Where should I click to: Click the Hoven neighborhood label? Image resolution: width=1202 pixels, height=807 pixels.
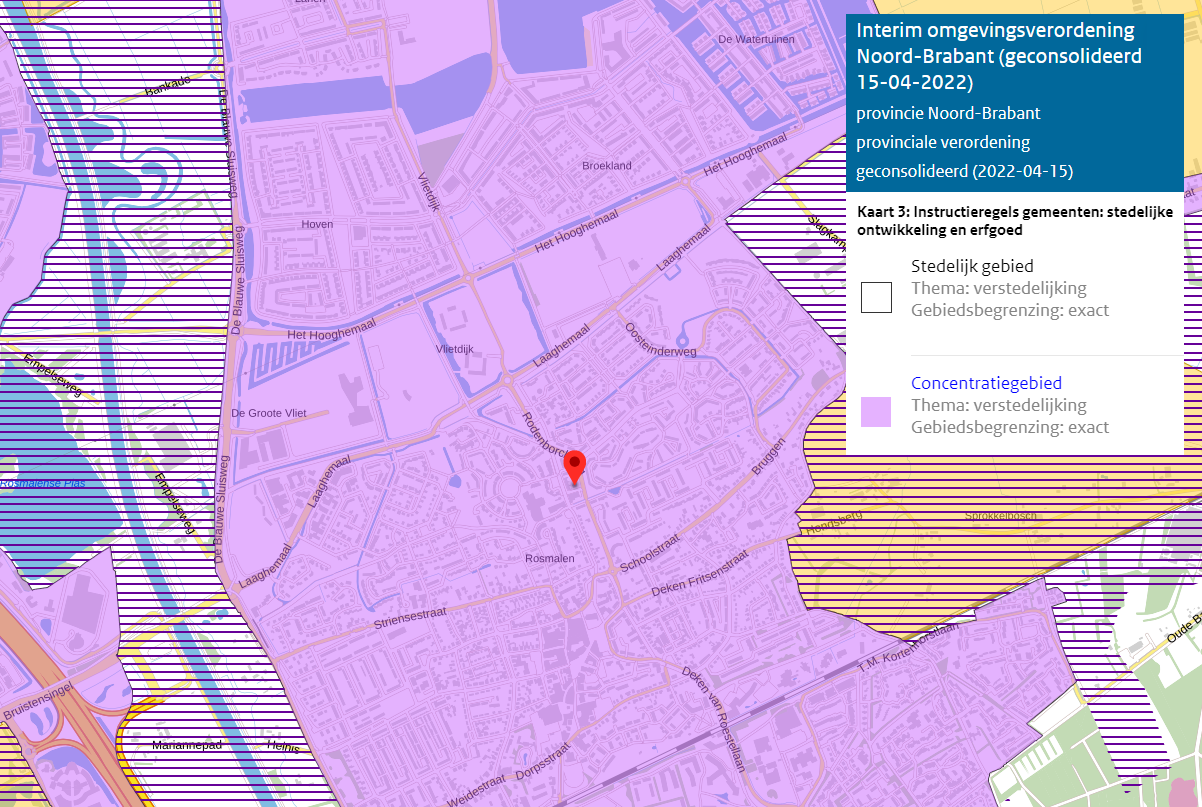(317, 224)
